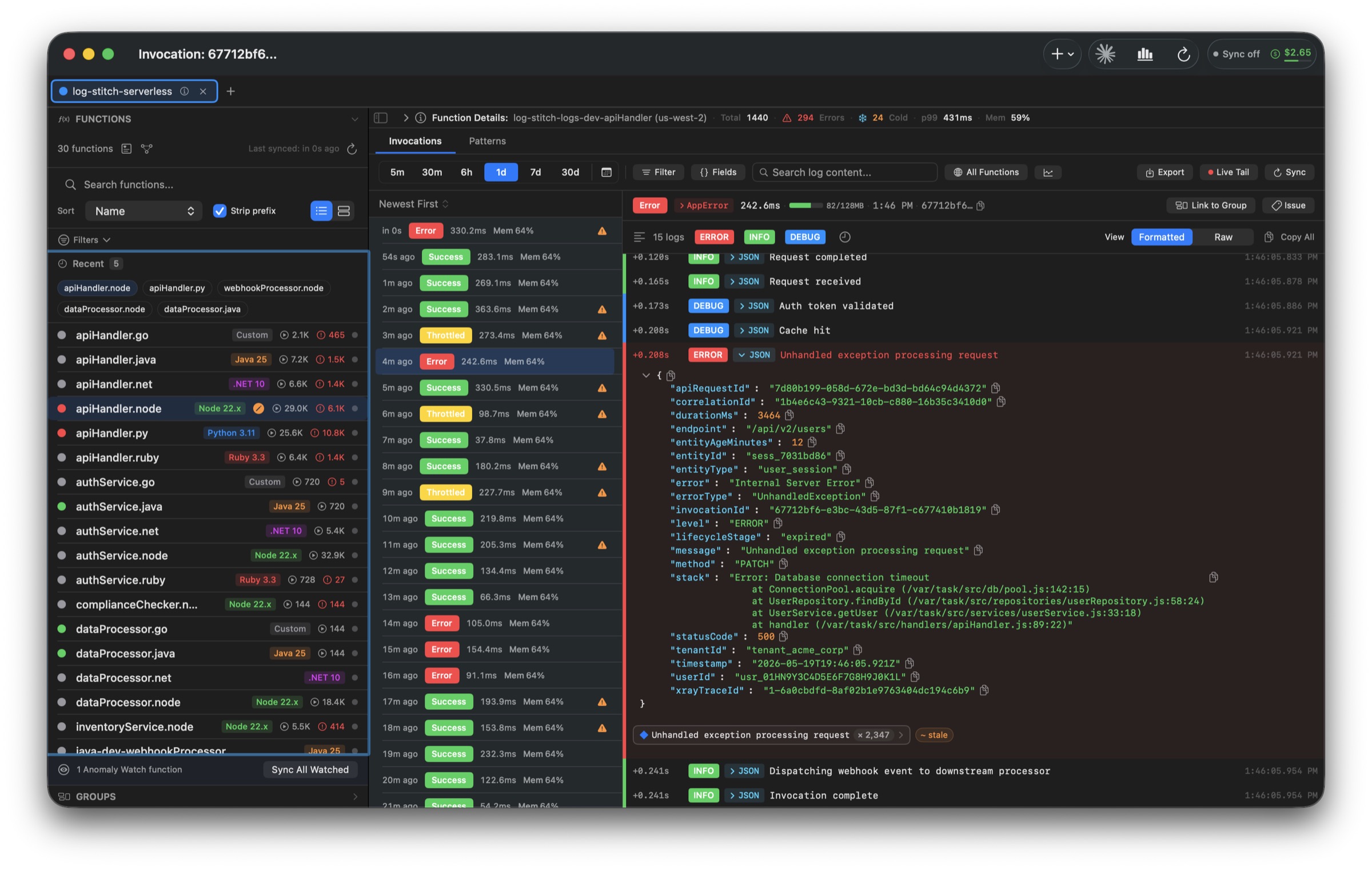Image resolution: width=1372 pixels, height=870 pixels.
Task: Select the apiHandler.py recent chip
Action: tap(177, 288)
